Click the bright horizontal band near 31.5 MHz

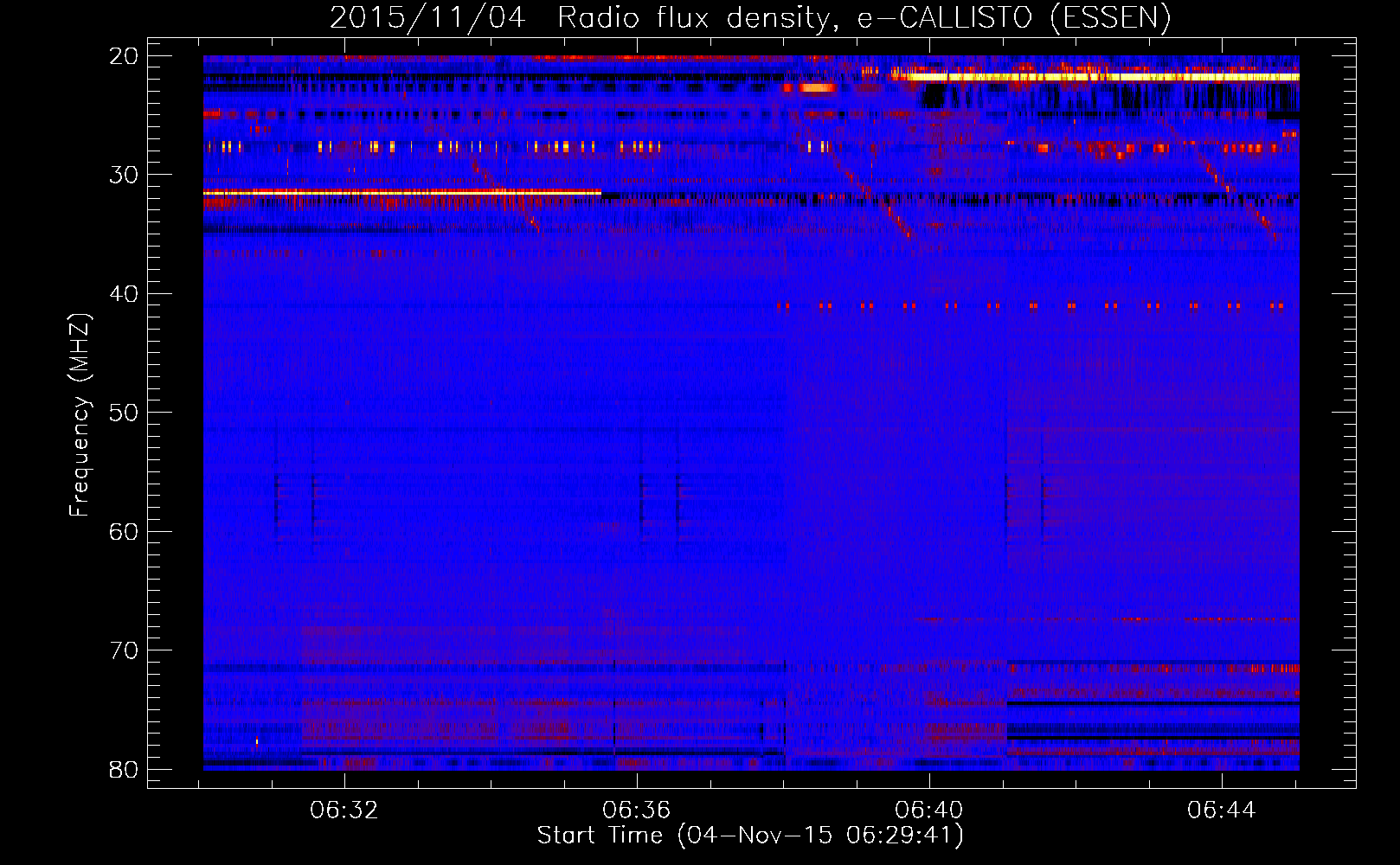point(402,192)
